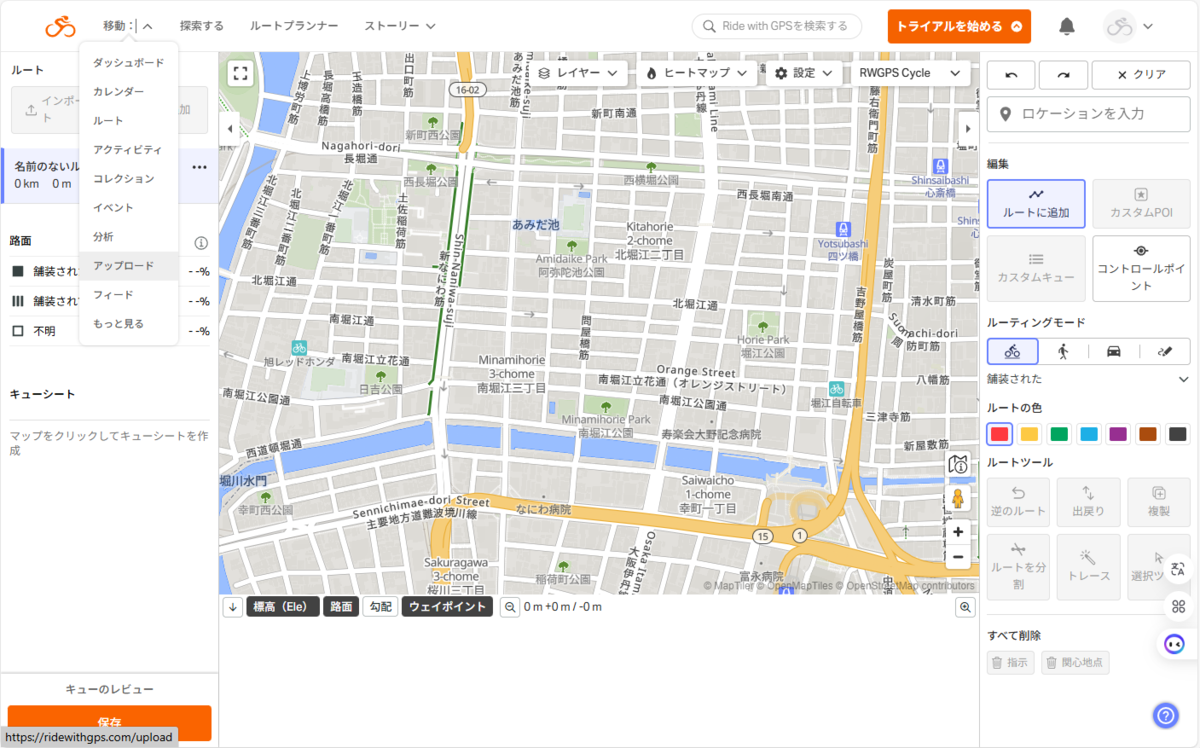Pick the purple route color
Image resolution: width=1200 pixels, height=748 pixels.
coord(1118,434)
